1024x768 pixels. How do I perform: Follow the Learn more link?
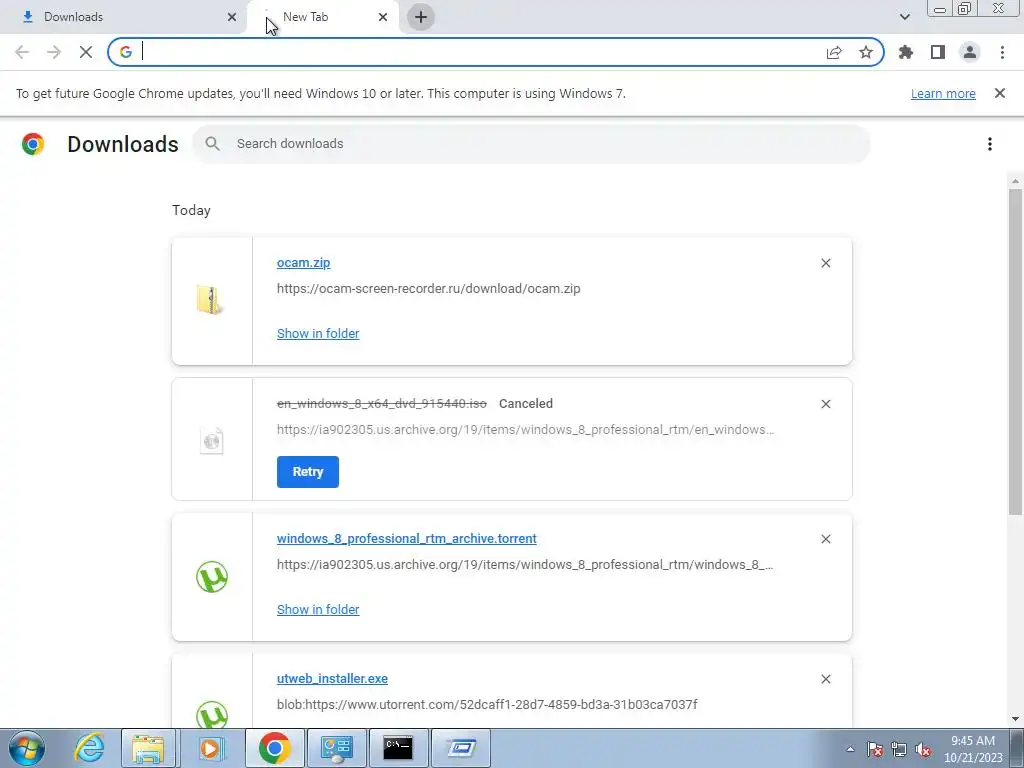[943, 93]
